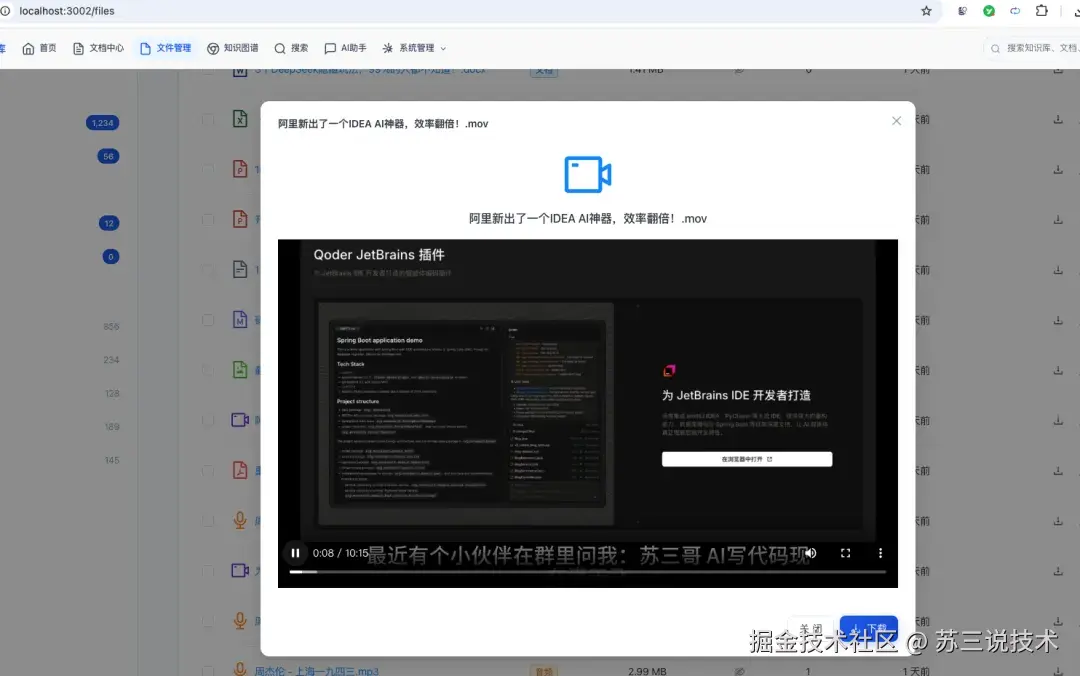The height and width of the screenshot is (676, 1080).
Task: Click the large blue video camera icon
Action: tap(588, 174)
